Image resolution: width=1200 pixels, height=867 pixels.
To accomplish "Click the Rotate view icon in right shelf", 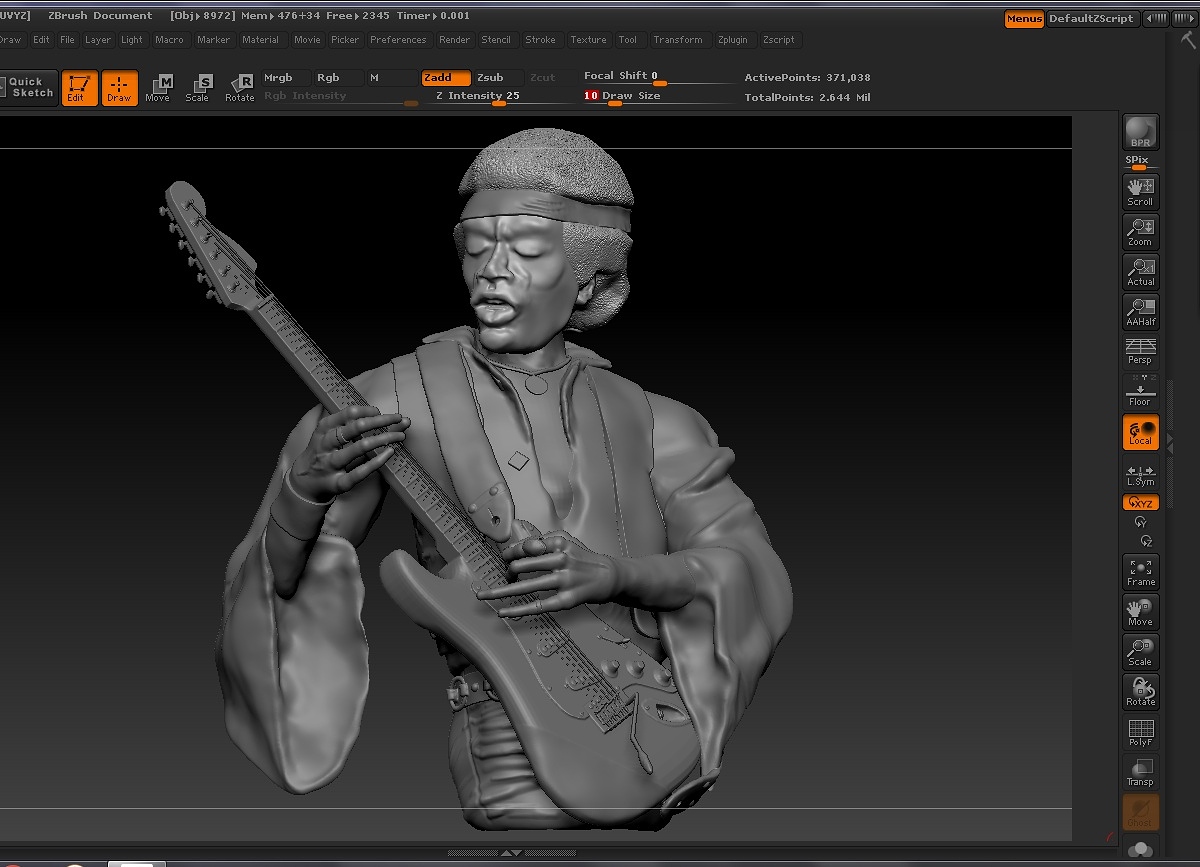I will pyautogui.click(x=1140, y=691).
